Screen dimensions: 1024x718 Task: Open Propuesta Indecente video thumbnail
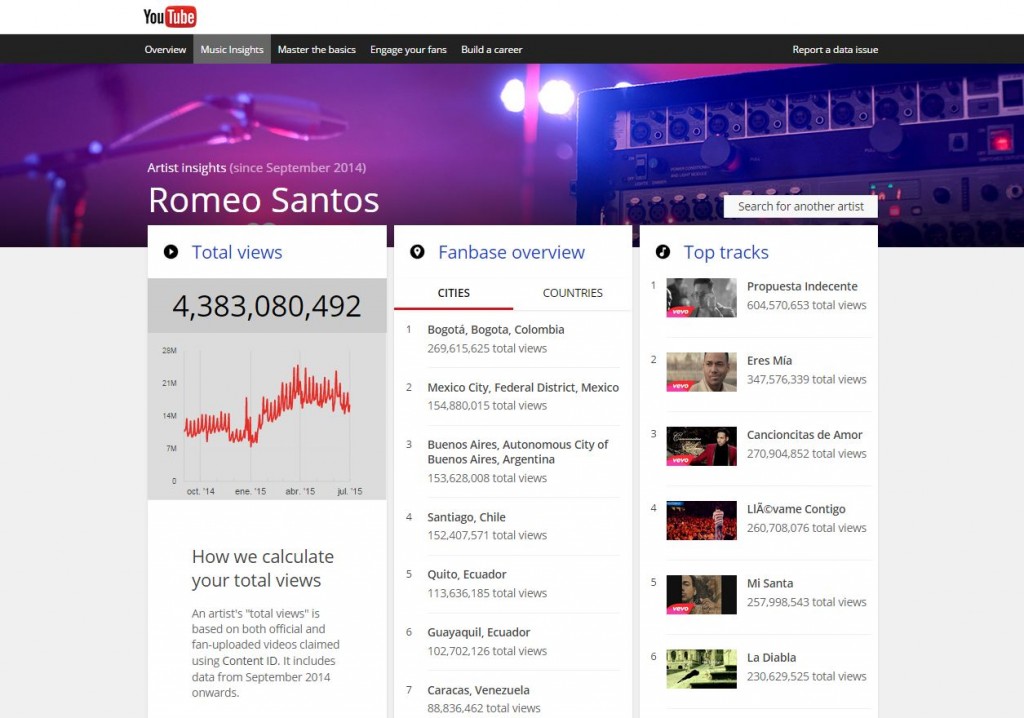(701, 298)
